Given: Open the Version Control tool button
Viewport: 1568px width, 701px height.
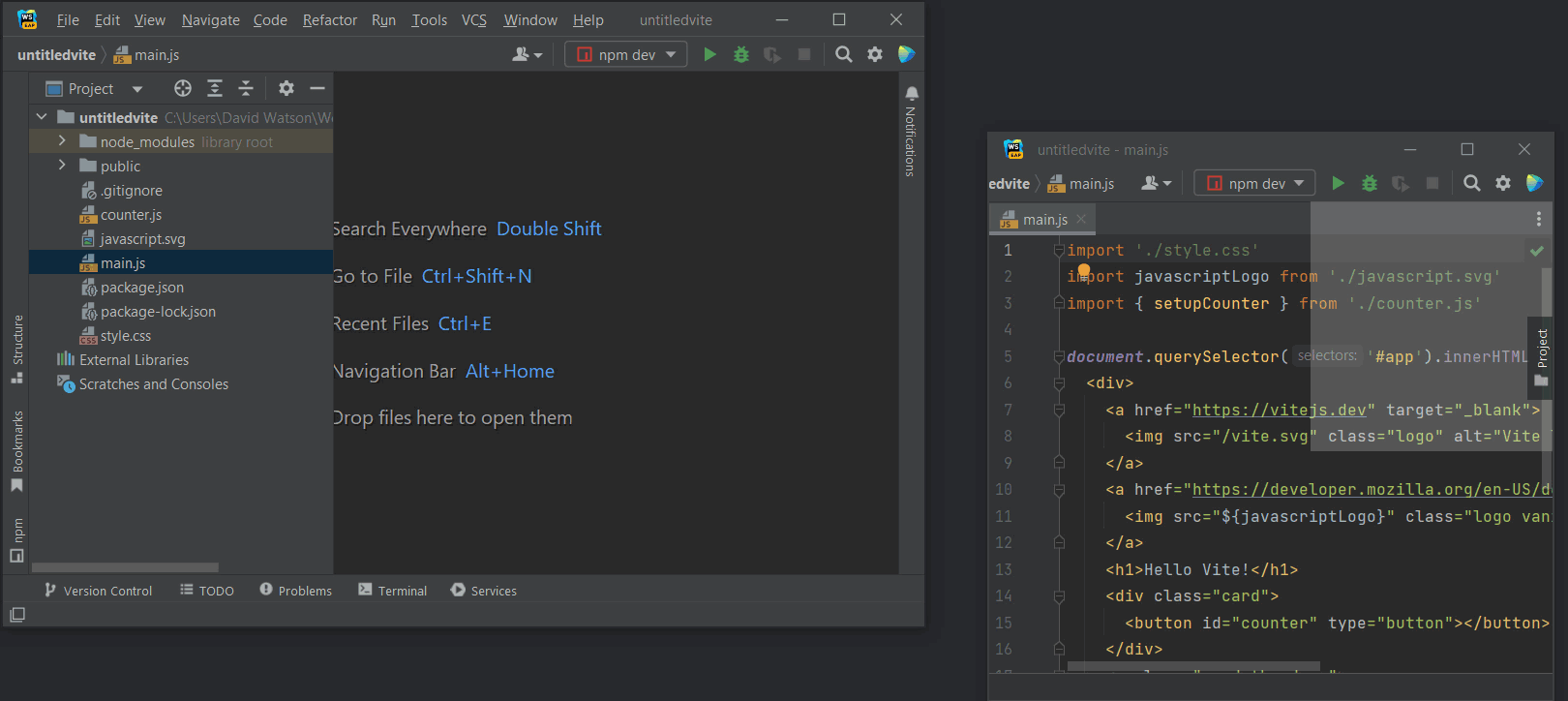Looking at the screenshot, I should click(x=98, y=591).
